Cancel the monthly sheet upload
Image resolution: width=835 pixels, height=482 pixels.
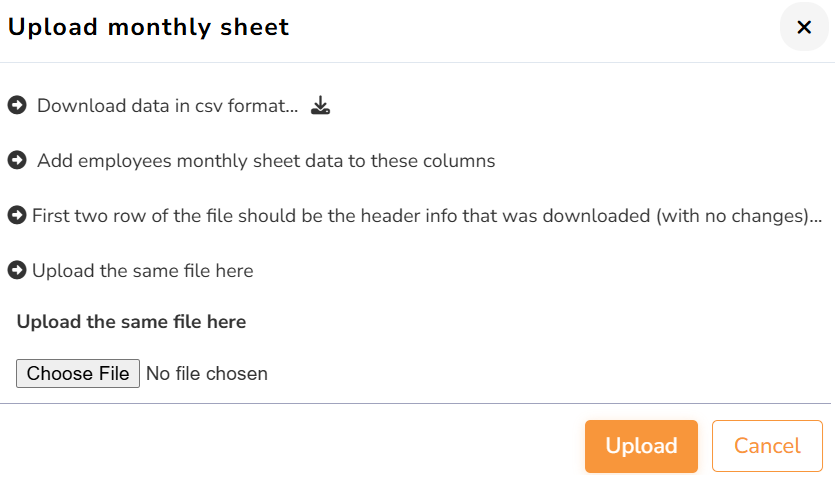click(x=767, y=446)
